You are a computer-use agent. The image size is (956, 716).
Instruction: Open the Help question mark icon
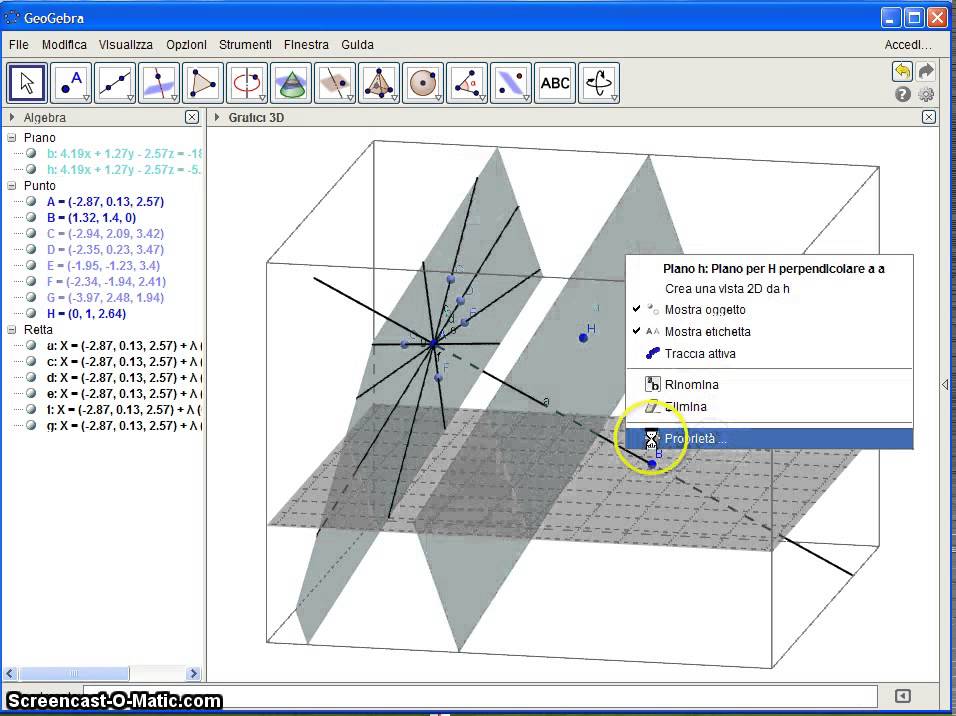click(903, 95)
